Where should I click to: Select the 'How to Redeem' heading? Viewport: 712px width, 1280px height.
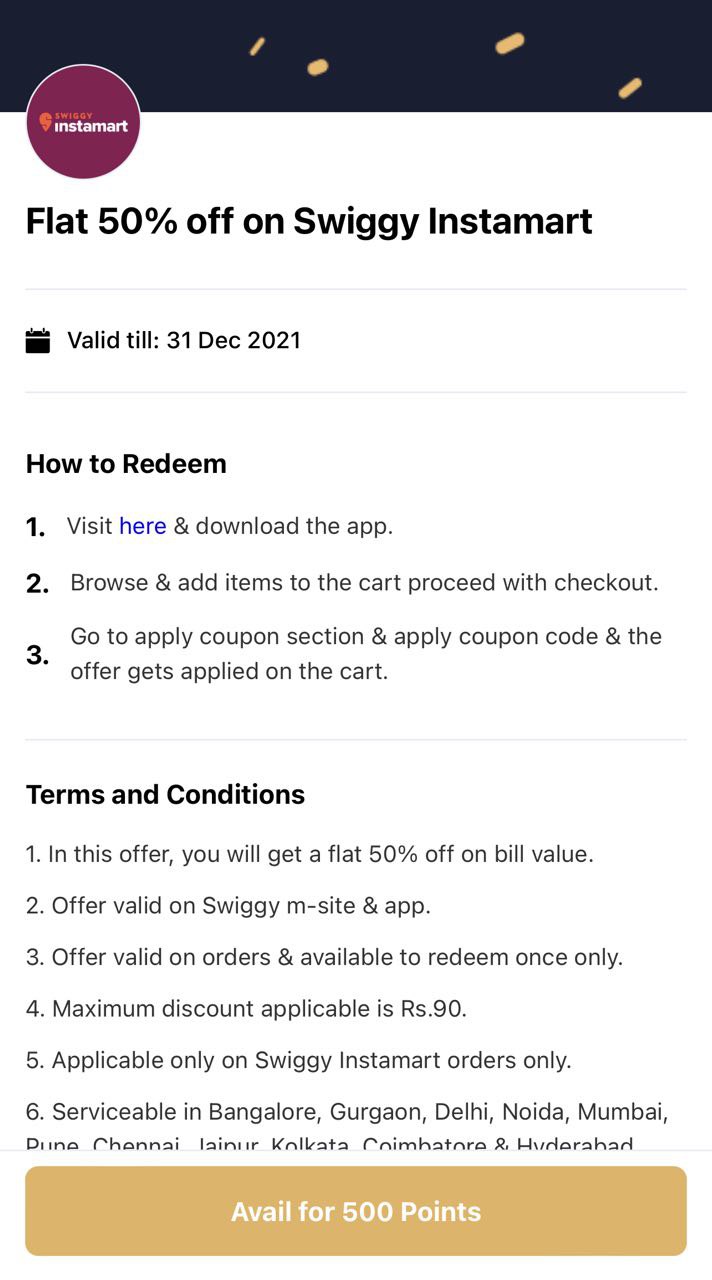pyautogui.click(x=126, y=464)
